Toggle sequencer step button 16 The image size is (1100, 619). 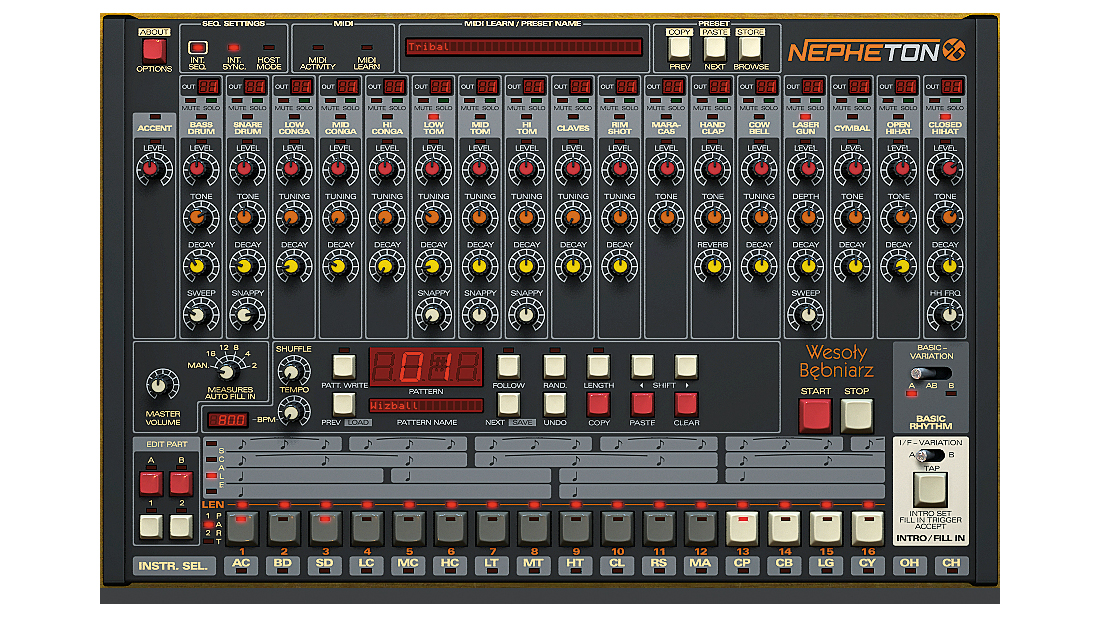[x=868, y=528]
